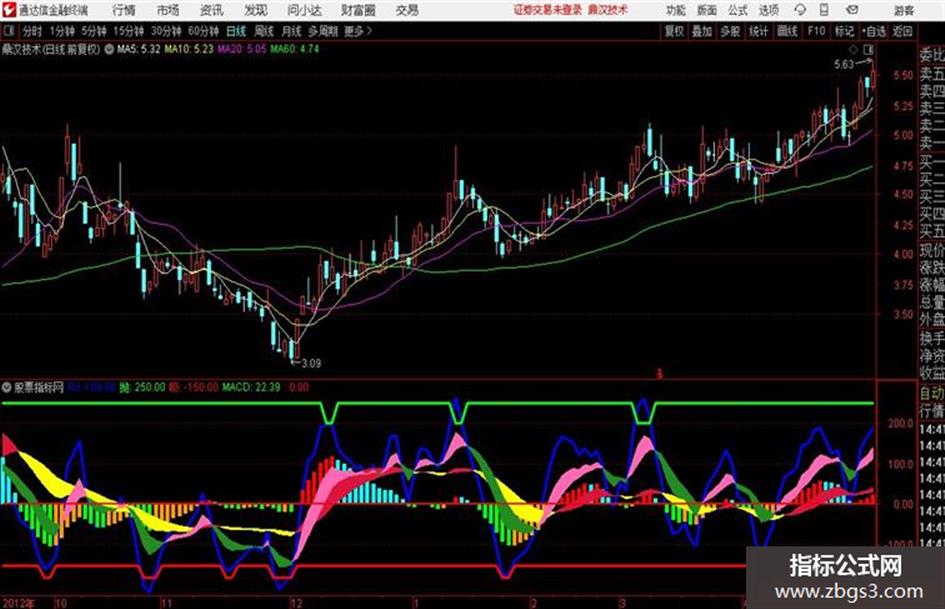Click the 标记 mark toolbar button
Image resolution: width=945 pixels, height=609 pixels.
[844, 31]
